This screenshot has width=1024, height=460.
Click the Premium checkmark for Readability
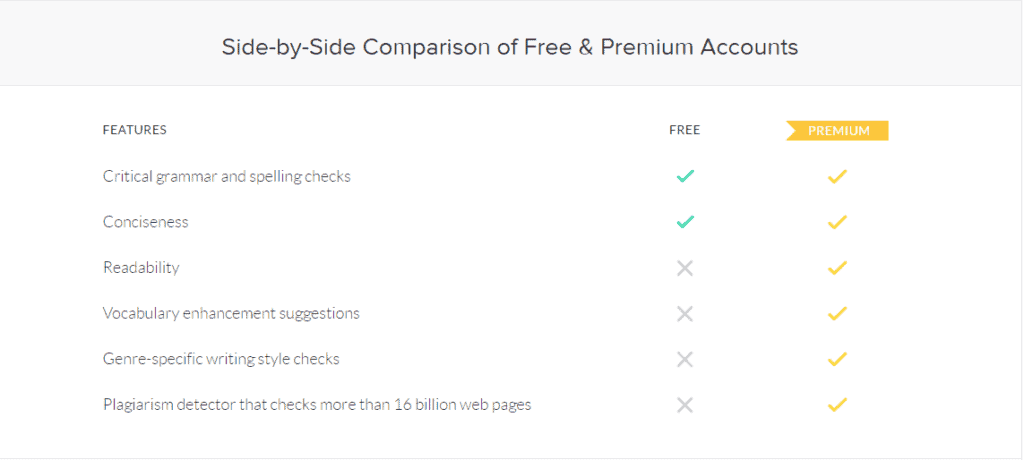coord(837,267)
